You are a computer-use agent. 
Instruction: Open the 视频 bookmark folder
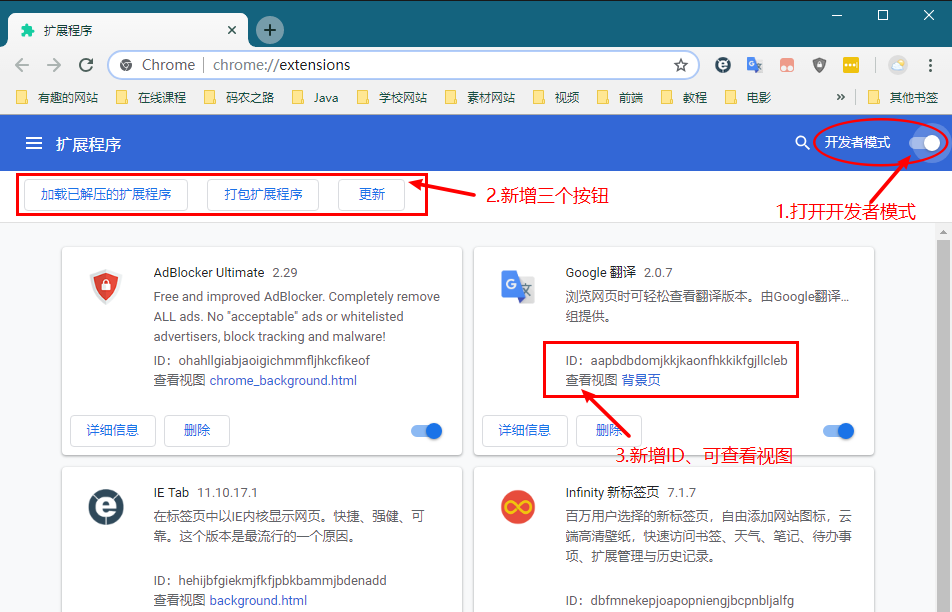(x=556, y=98)
